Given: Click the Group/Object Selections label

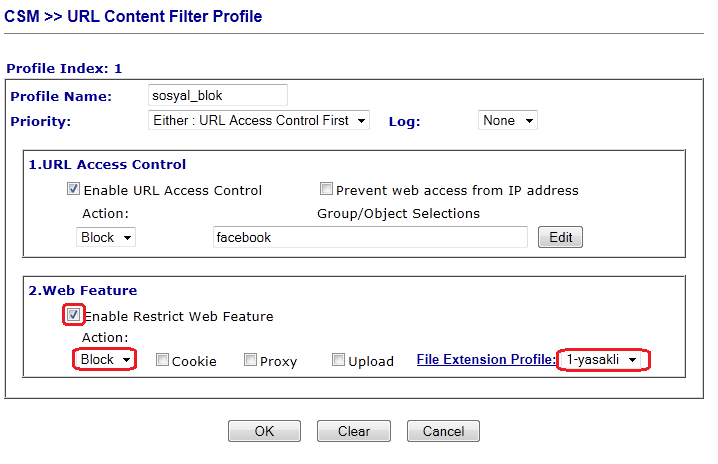Looking at the screenshot, I should coord(398,213).
